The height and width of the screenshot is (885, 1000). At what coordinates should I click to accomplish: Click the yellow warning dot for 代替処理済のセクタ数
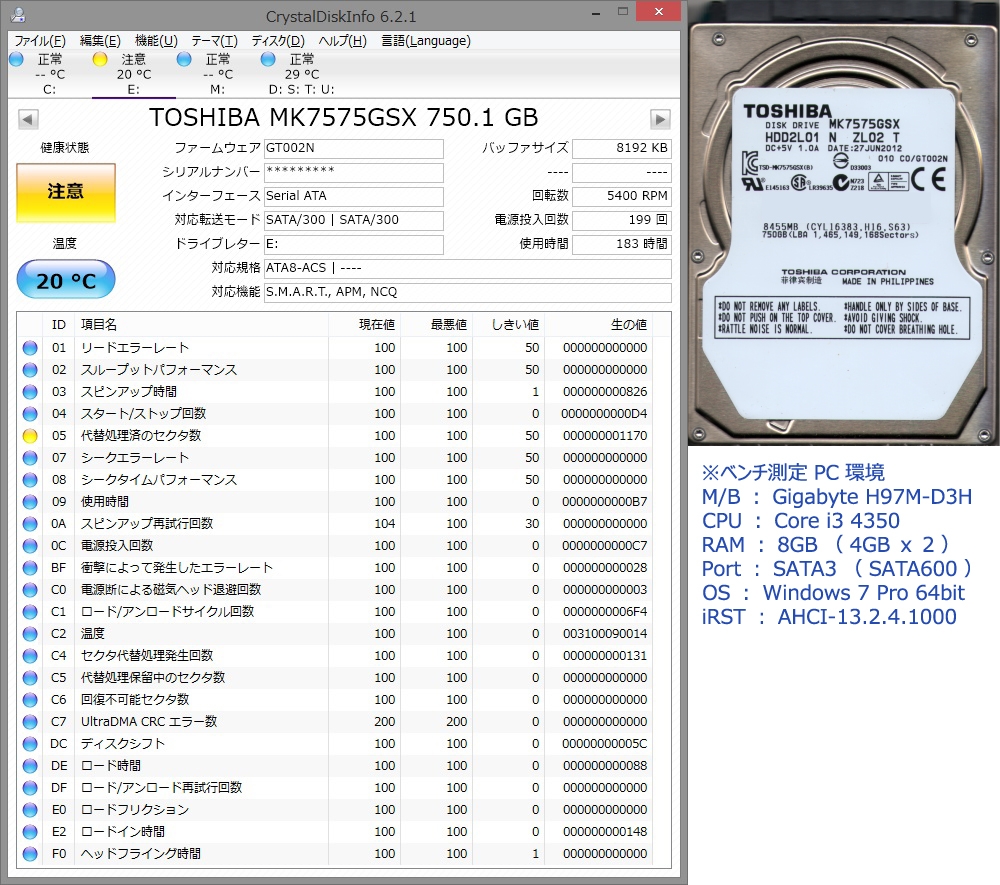[x=30, y=435]
